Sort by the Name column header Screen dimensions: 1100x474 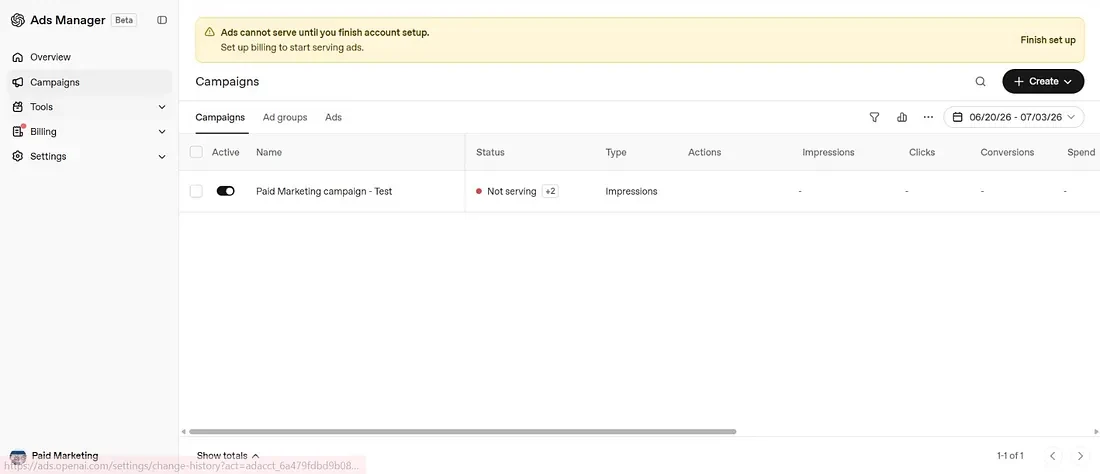(269, 152)
